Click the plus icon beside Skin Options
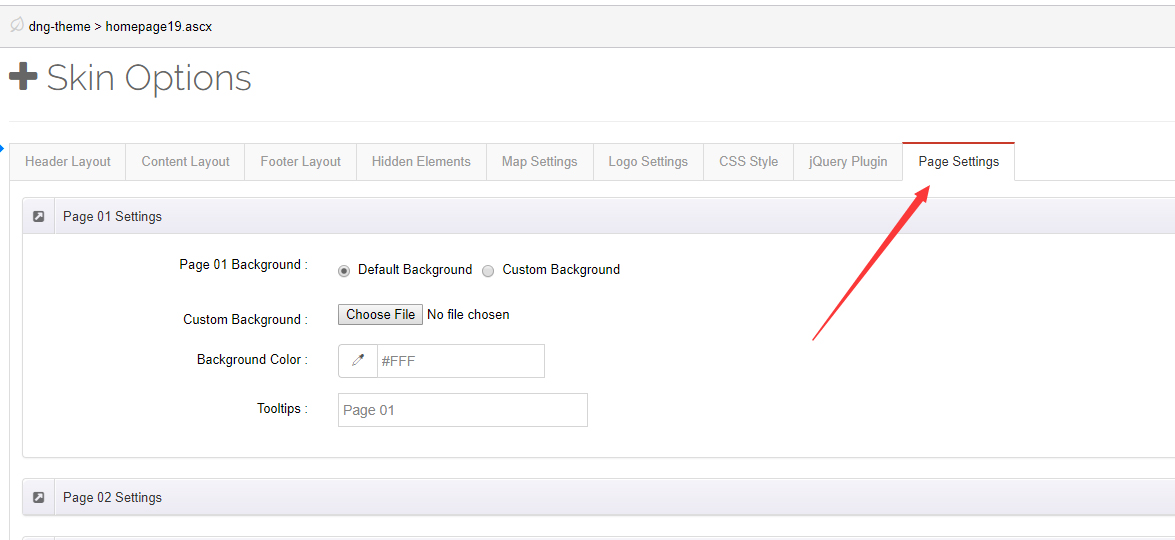The width and height of the screenshot is (1175, 540). point(23,77)
